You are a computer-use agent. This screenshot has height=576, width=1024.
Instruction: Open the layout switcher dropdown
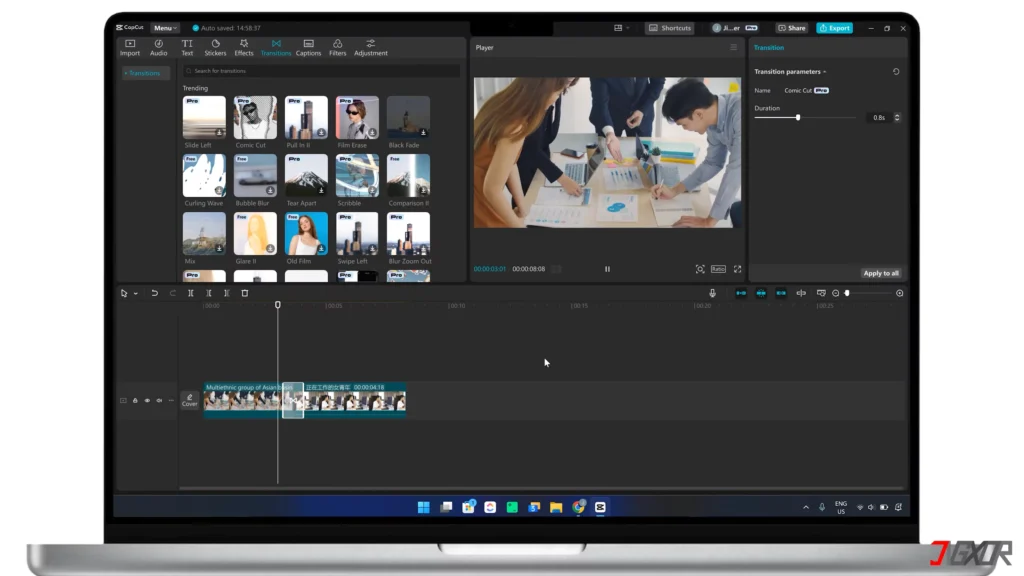pos(621,28)
